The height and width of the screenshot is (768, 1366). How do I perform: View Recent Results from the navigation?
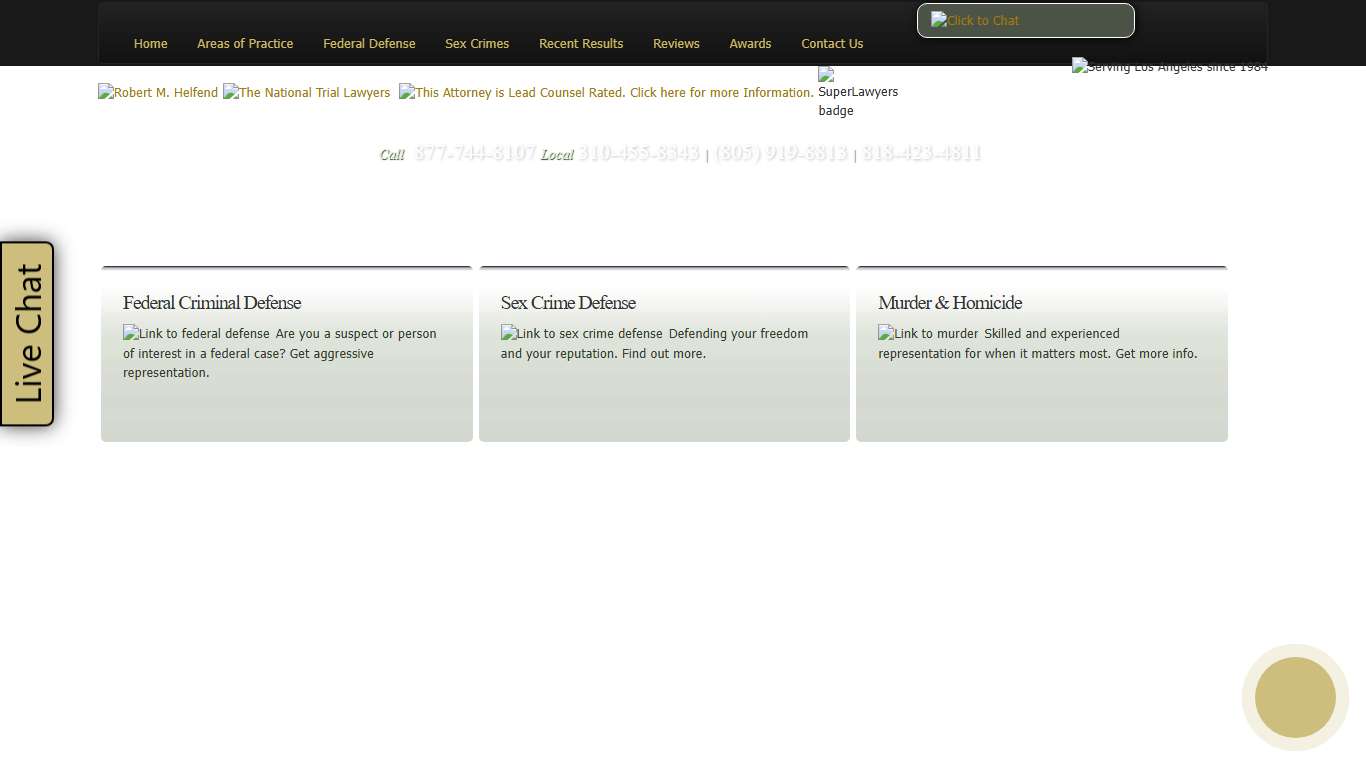coord(581,43)
